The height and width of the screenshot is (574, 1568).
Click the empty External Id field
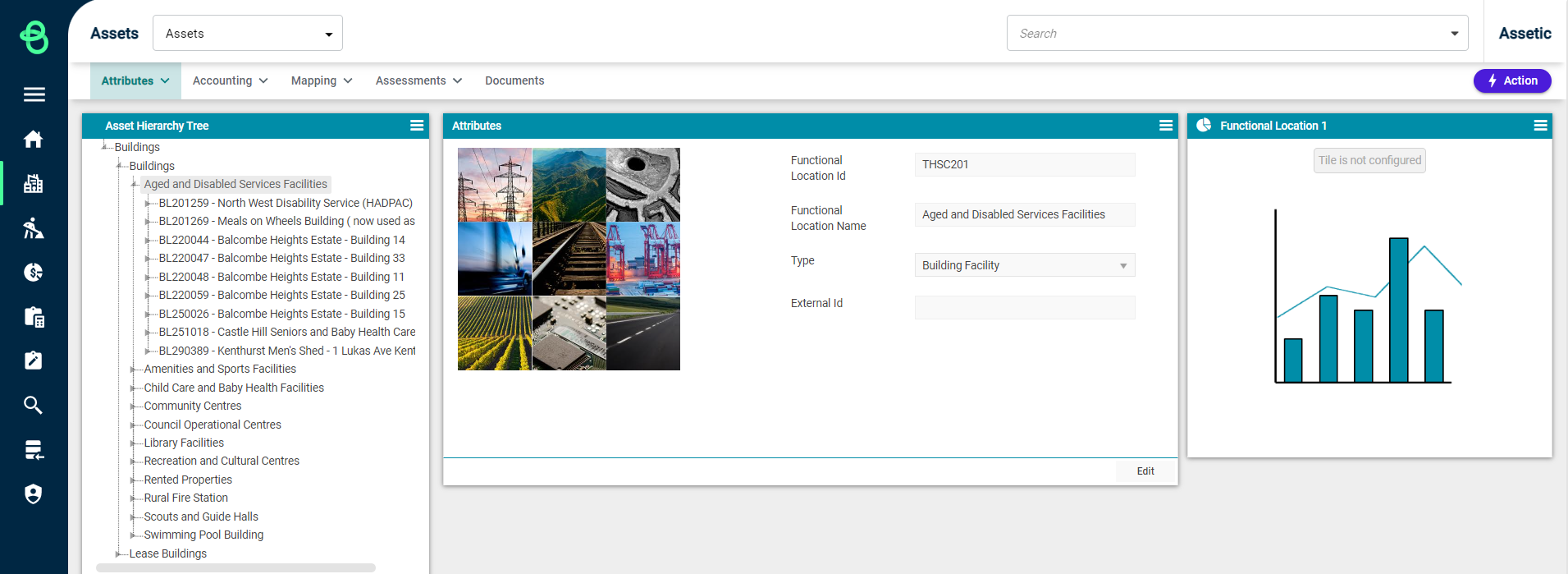point(1025,307)
